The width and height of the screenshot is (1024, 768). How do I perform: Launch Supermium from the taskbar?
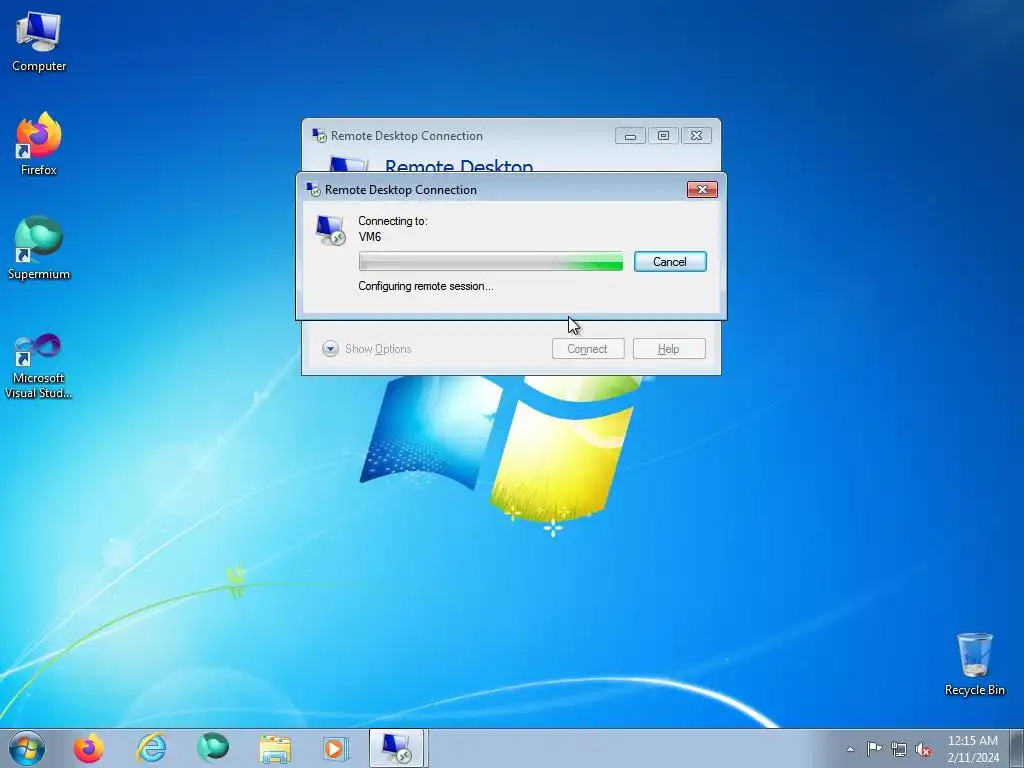(x=213, y=748)
